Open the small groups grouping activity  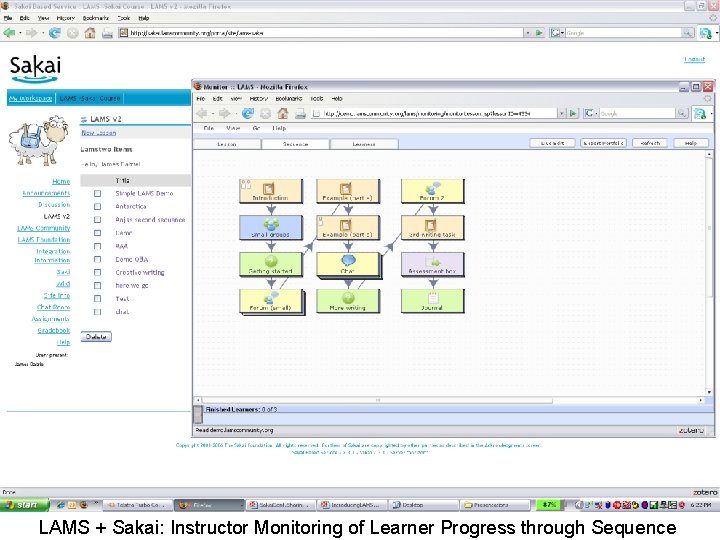(270, 228)
